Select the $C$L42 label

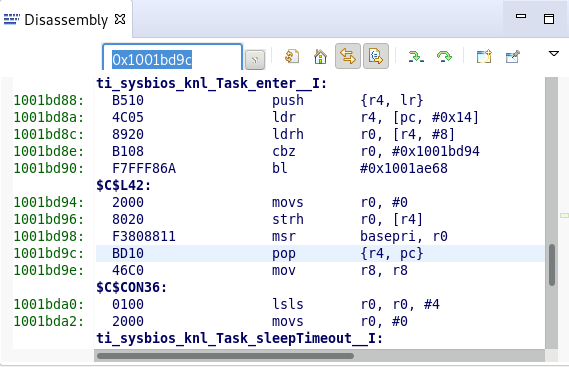click(124, 185)
